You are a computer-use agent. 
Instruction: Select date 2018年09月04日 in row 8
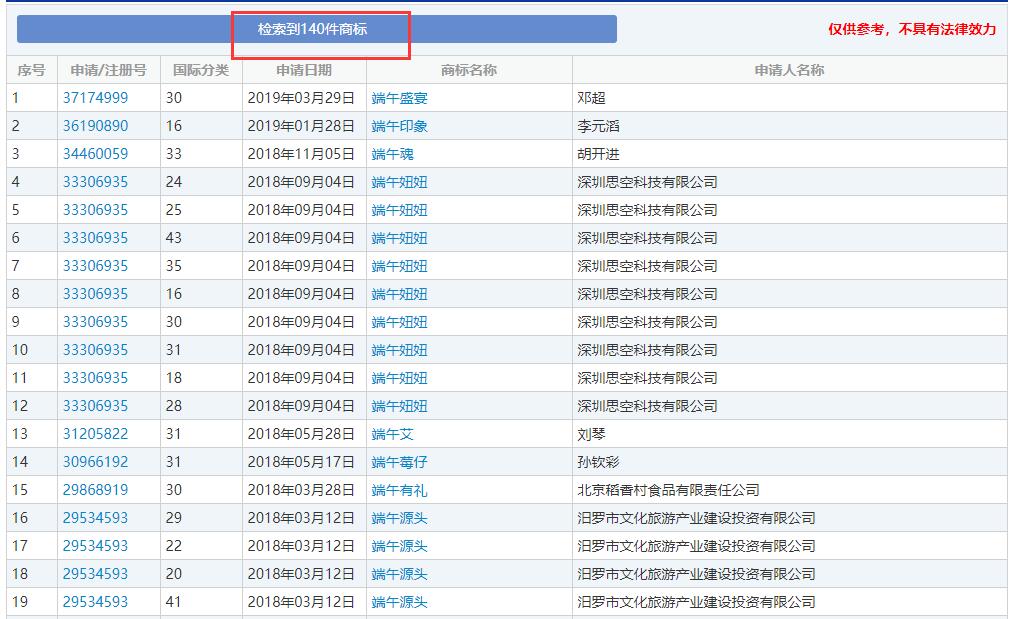[x=301, y=294]
